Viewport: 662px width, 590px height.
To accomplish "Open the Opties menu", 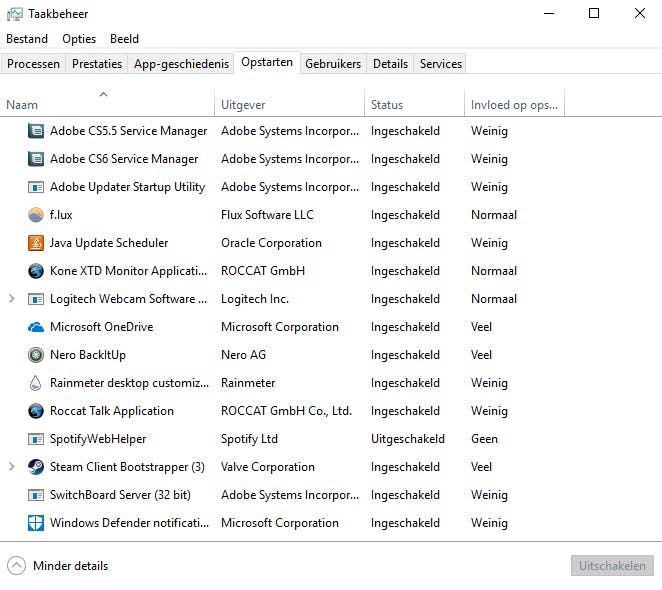I will click(79, 39).
